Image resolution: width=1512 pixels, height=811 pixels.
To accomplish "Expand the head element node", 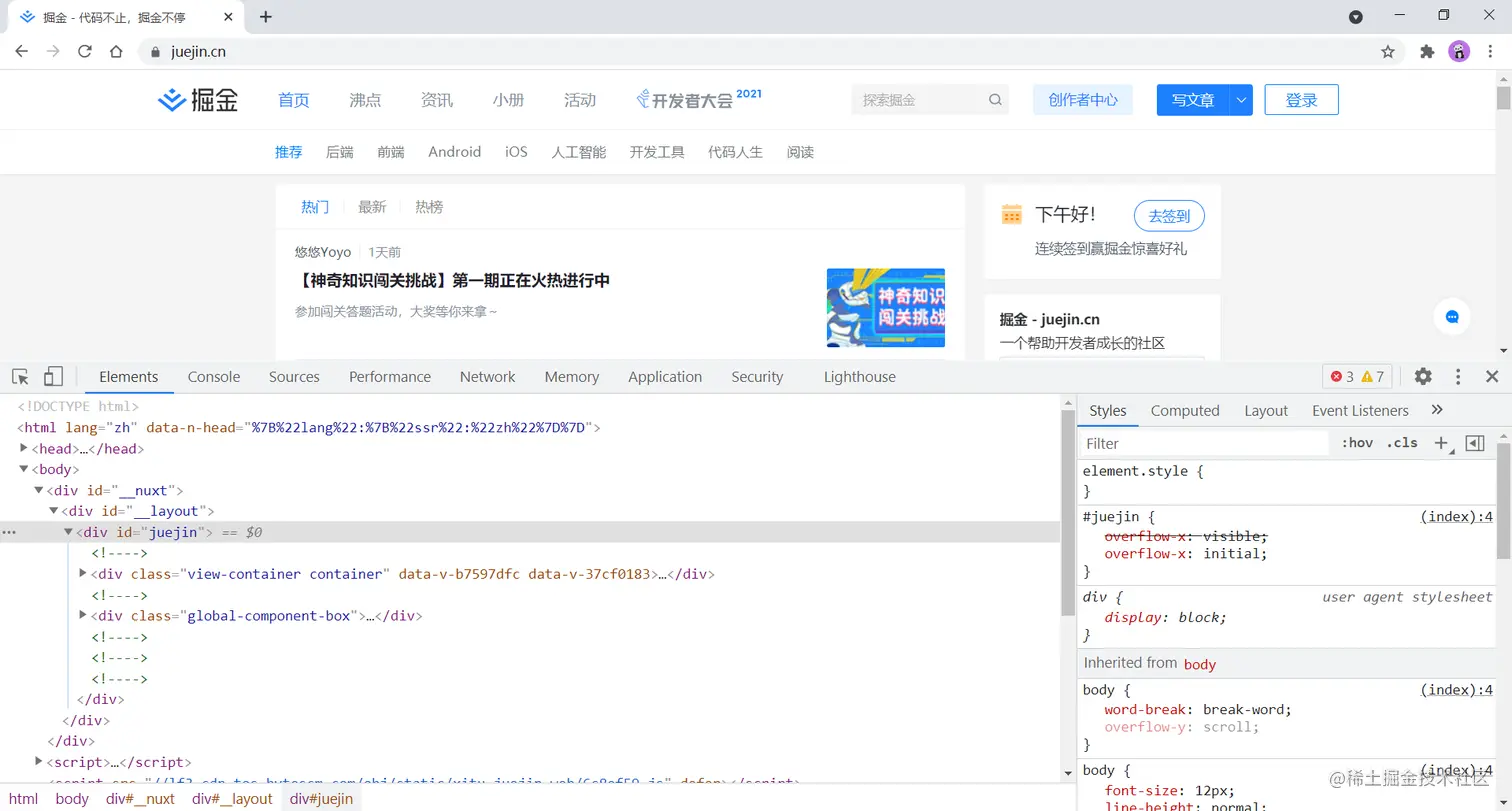I will coord(25,448).
